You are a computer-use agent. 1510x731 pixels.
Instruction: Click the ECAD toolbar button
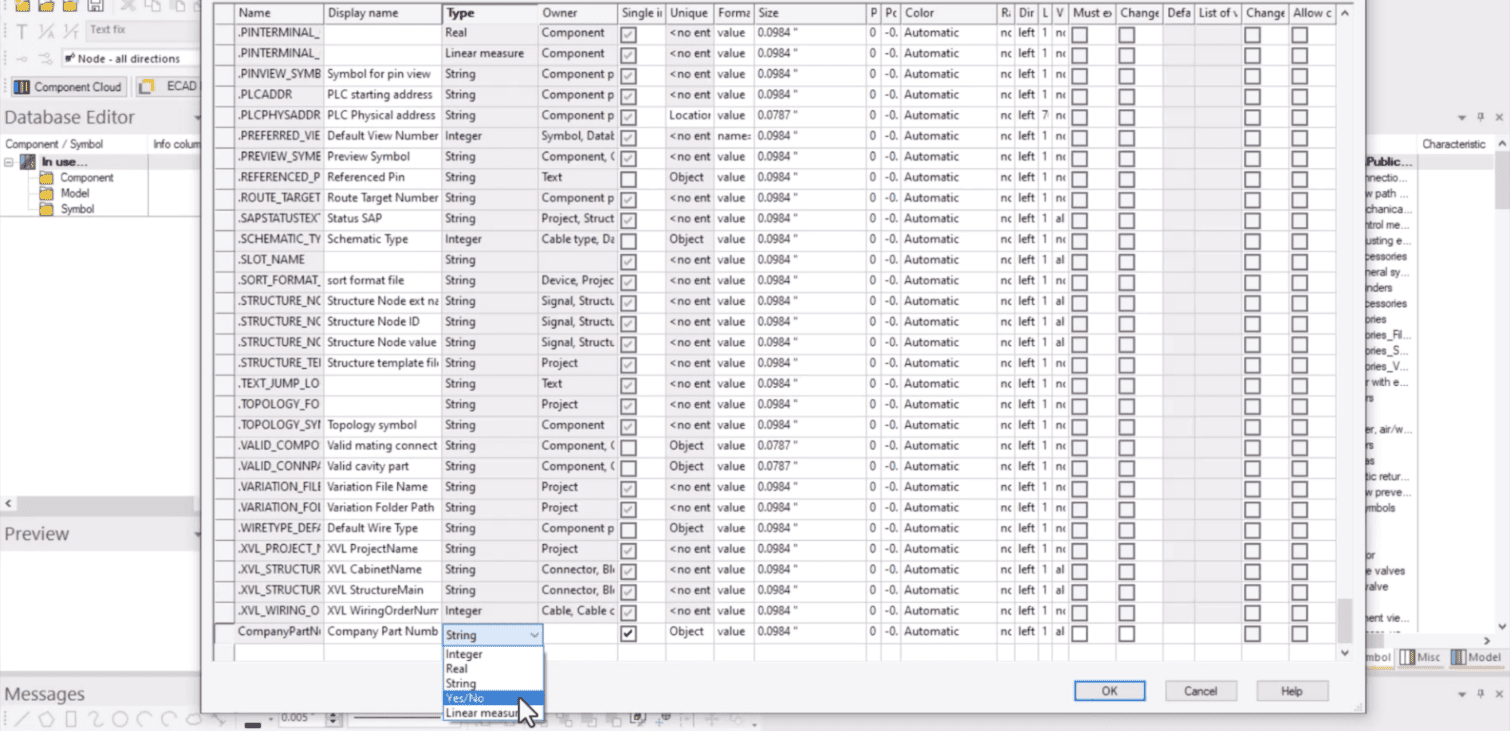tap(168, 87)
